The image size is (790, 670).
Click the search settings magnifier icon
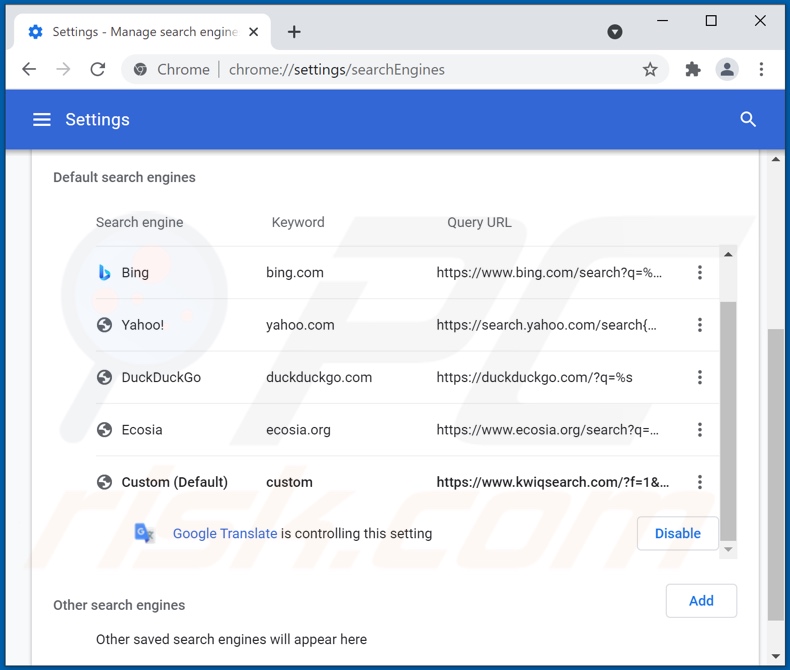(747, 120)
